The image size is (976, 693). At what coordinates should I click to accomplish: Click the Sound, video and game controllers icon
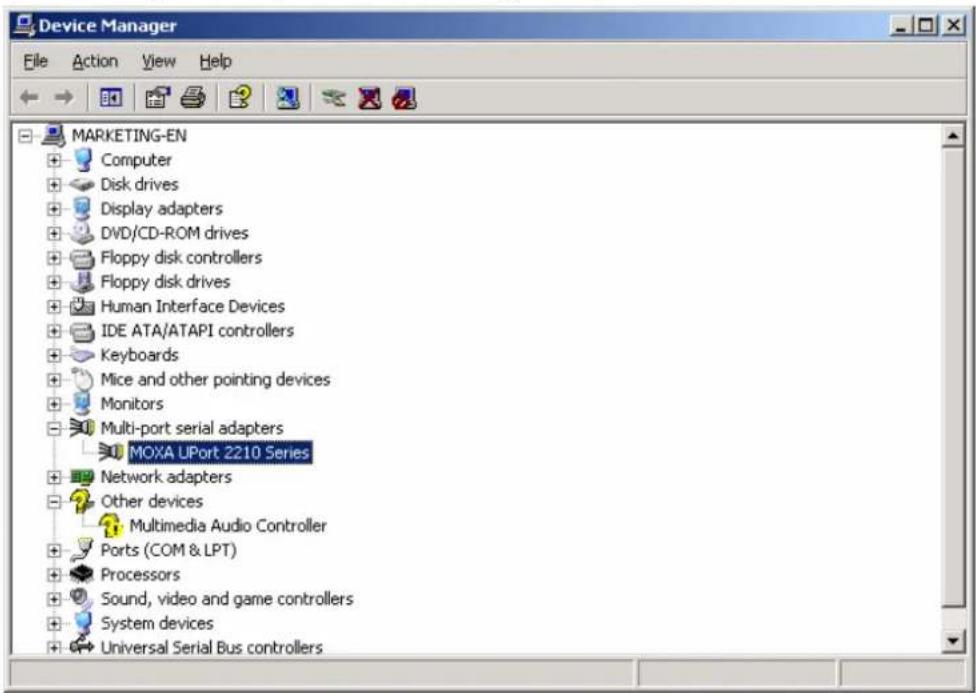click(x=82, y=598)
